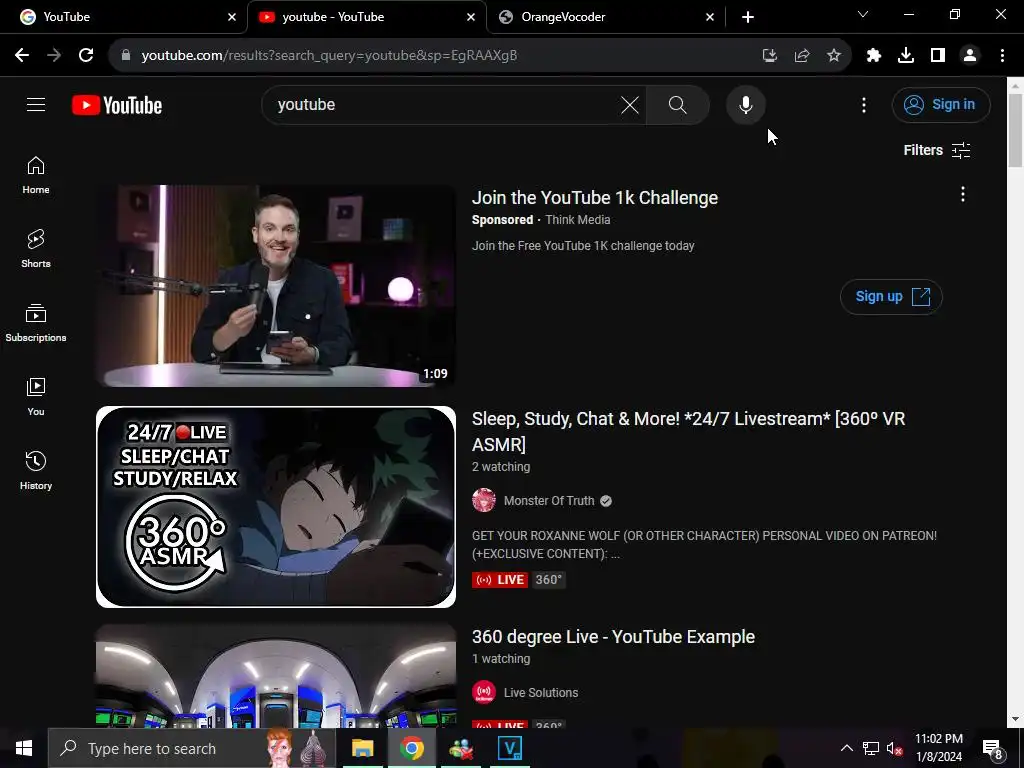Click the Chrome taskbar icon

click(411, 748)
